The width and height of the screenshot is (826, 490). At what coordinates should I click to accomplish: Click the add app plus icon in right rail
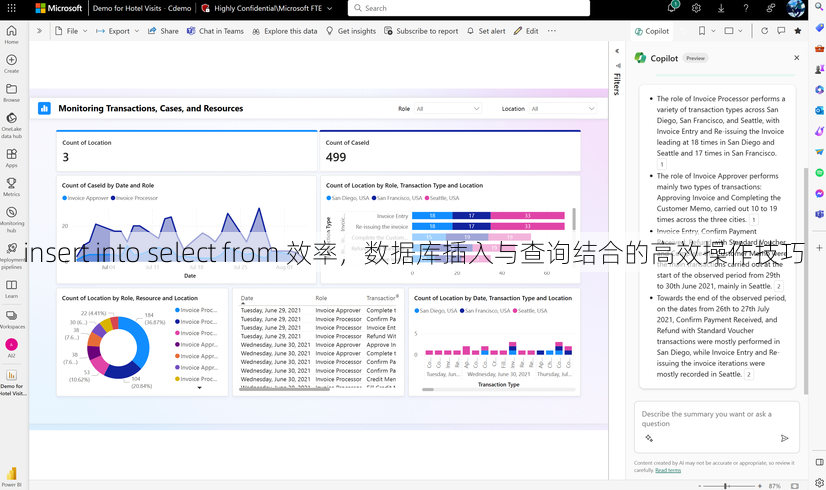(819, 248)
